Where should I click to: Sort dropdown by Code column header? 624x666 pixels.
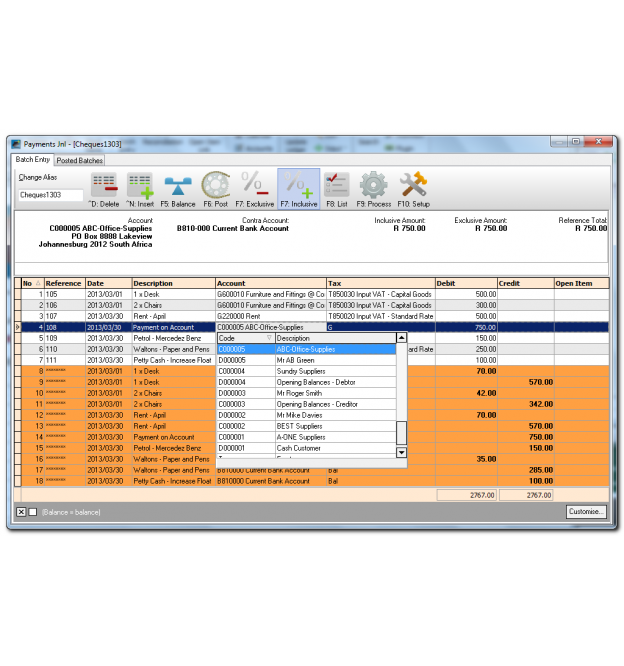[245, 338]
